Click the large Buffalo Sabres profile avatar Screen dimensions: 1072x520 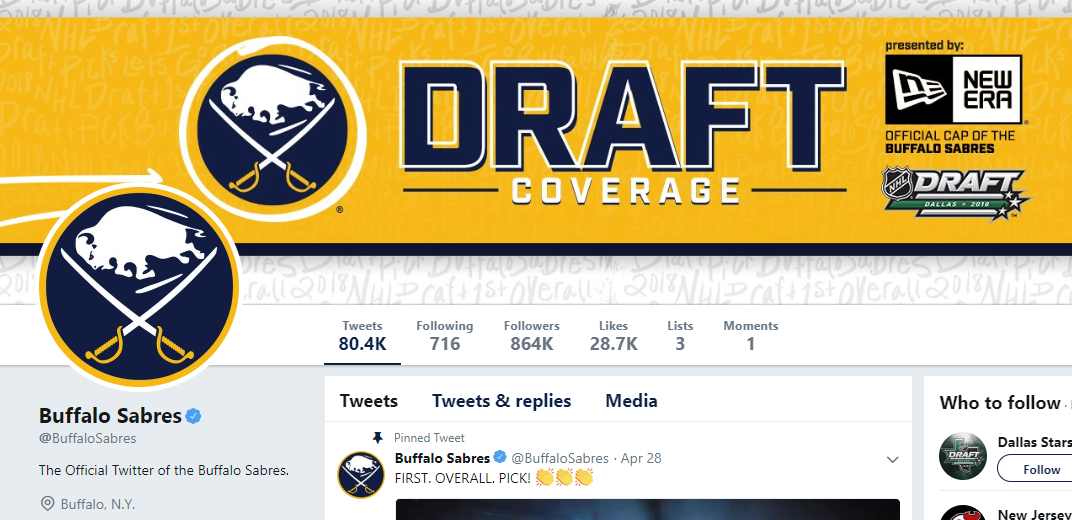[139, 287]
